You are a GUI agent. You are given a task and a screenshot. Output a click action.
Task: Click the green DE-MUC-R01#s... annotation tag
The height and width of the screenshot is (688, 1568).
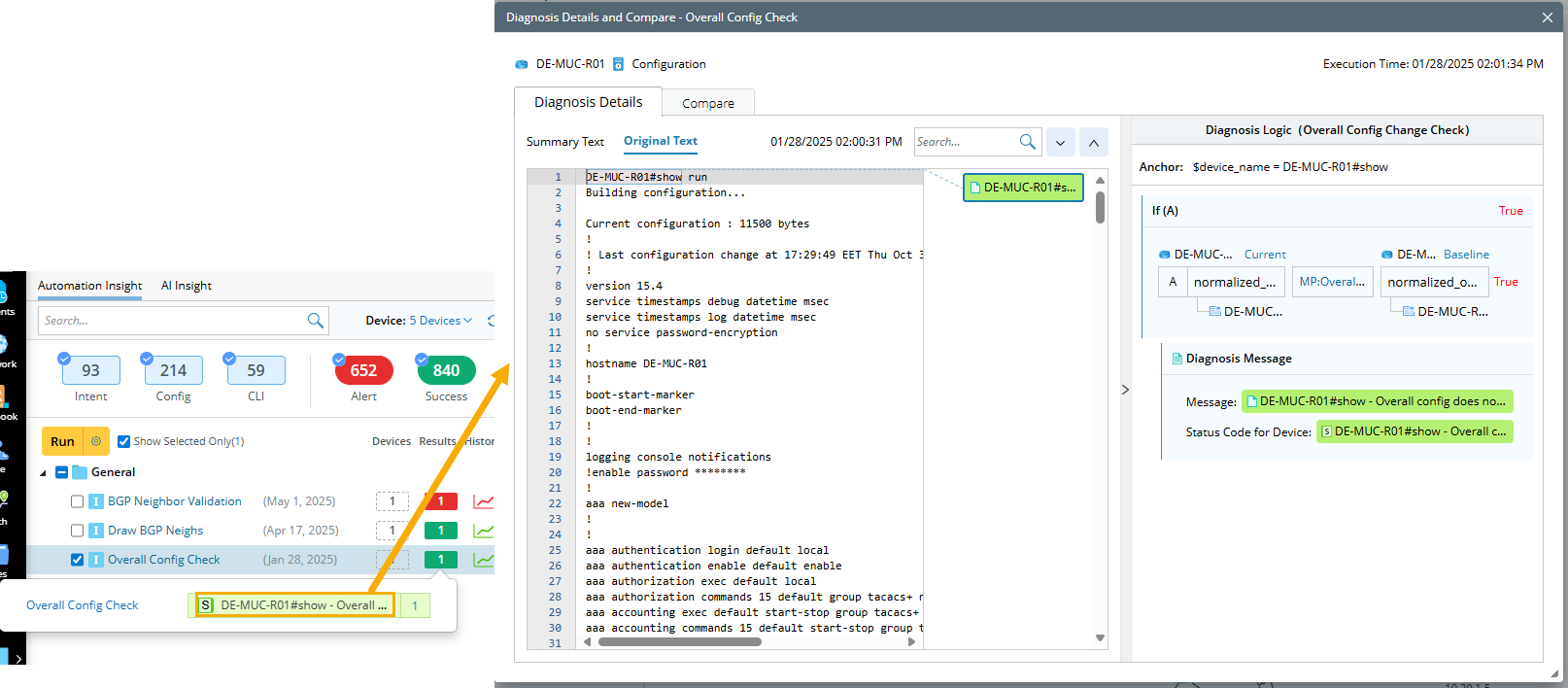(x=1023, y=188)
